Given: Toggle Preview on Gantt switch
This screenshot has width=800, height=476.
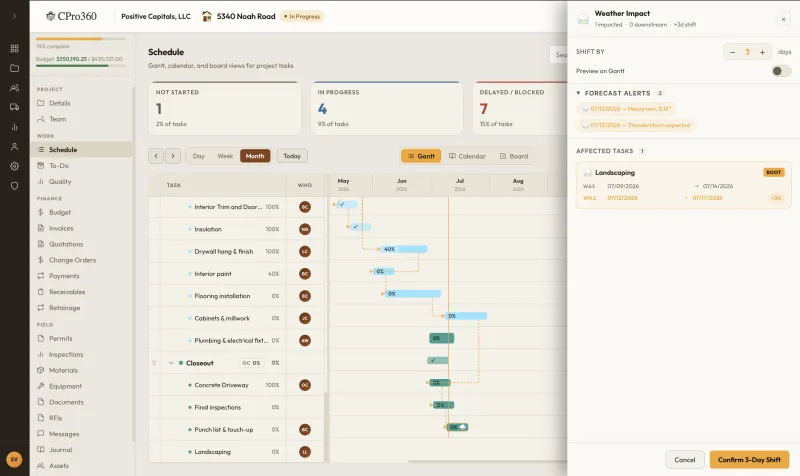Looking at the screenshot, I should (781, 71).
